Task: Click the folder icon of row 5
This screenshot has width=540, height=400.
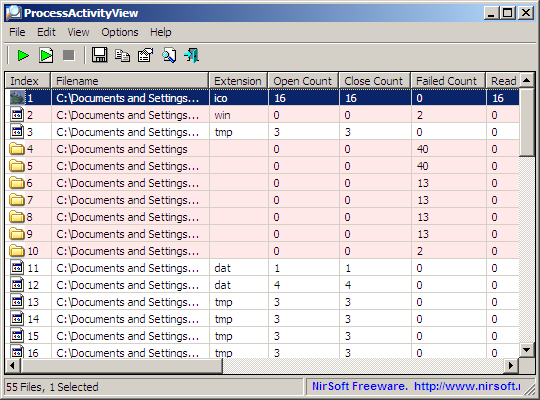Action: 17,166
